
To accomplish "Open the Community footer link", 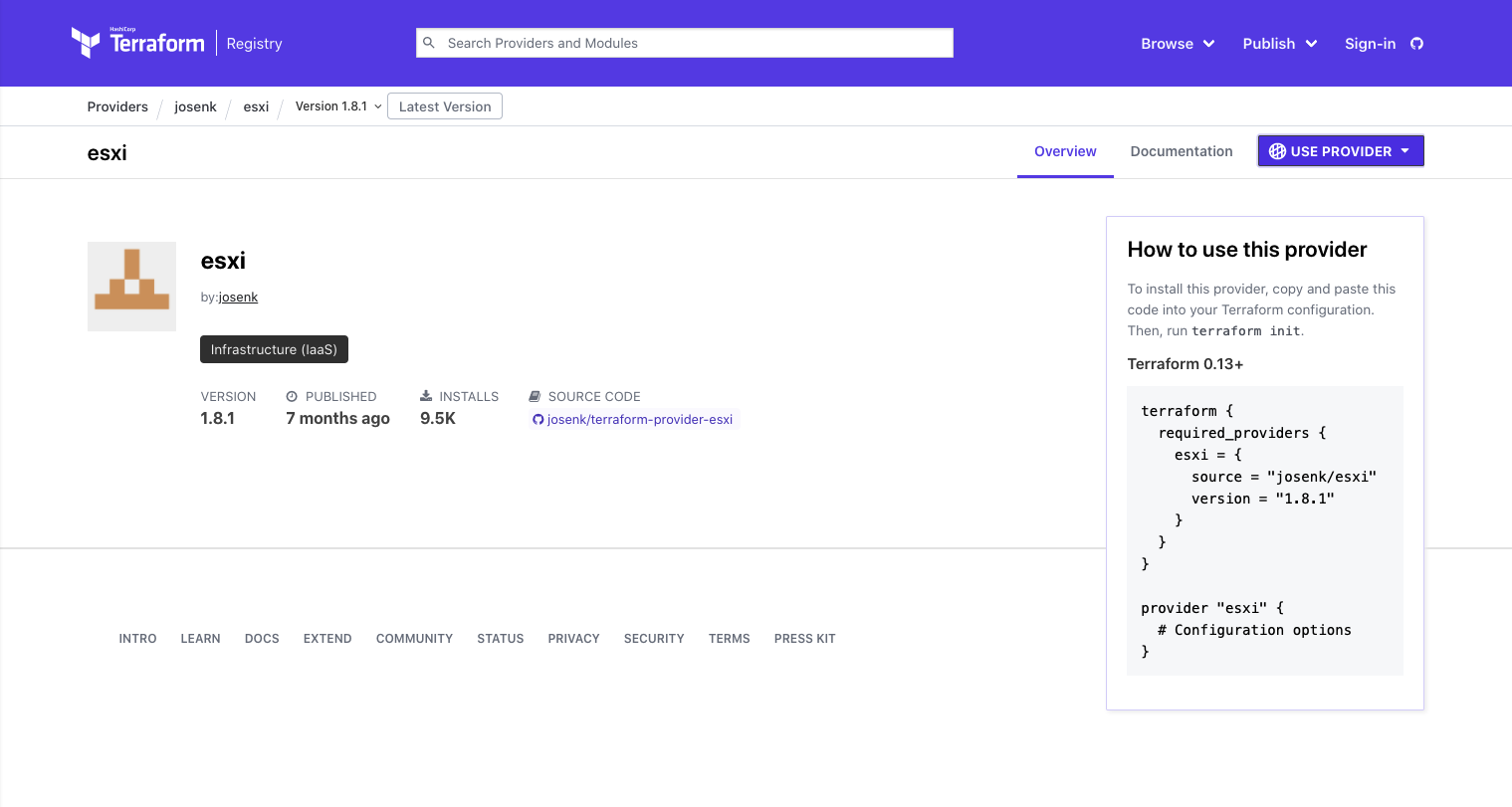I will [x=414, y=638].
